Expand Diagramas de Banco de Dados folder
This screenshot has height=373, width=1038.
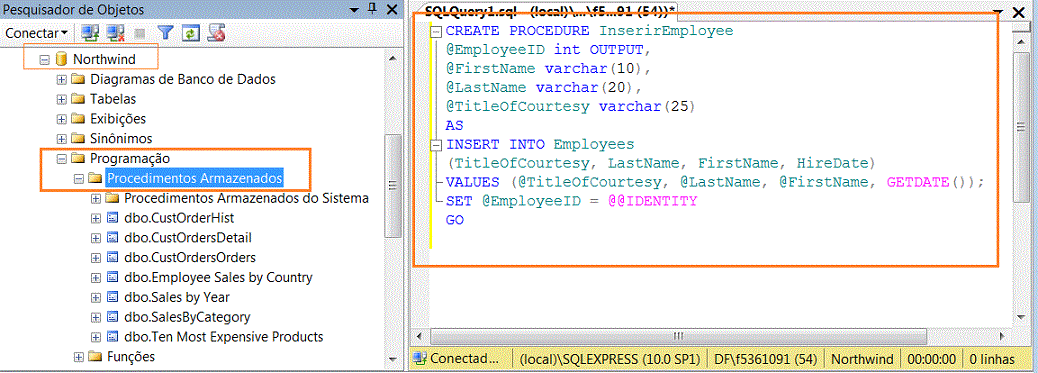pyautogui.click(x=62, y=80)
